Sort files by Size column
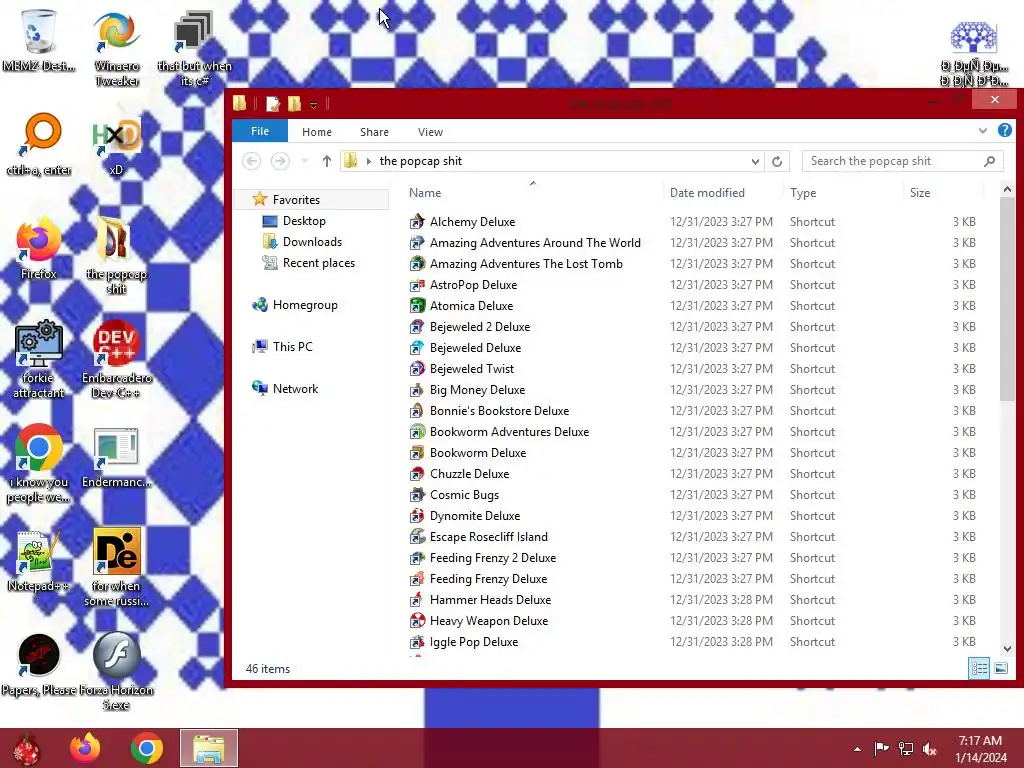 click(943, 193)
